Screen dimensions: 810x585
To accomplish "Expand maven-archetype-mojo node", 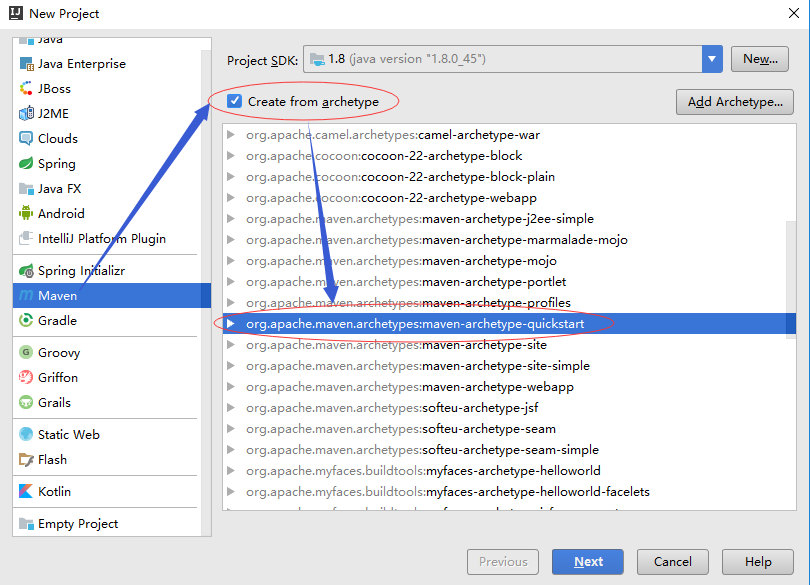I will pyautogui.click(x=231, y=260).
